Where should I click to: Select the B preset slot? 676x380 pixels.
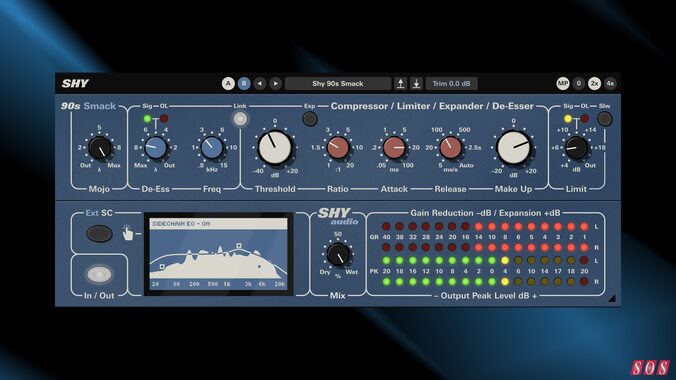244,84
